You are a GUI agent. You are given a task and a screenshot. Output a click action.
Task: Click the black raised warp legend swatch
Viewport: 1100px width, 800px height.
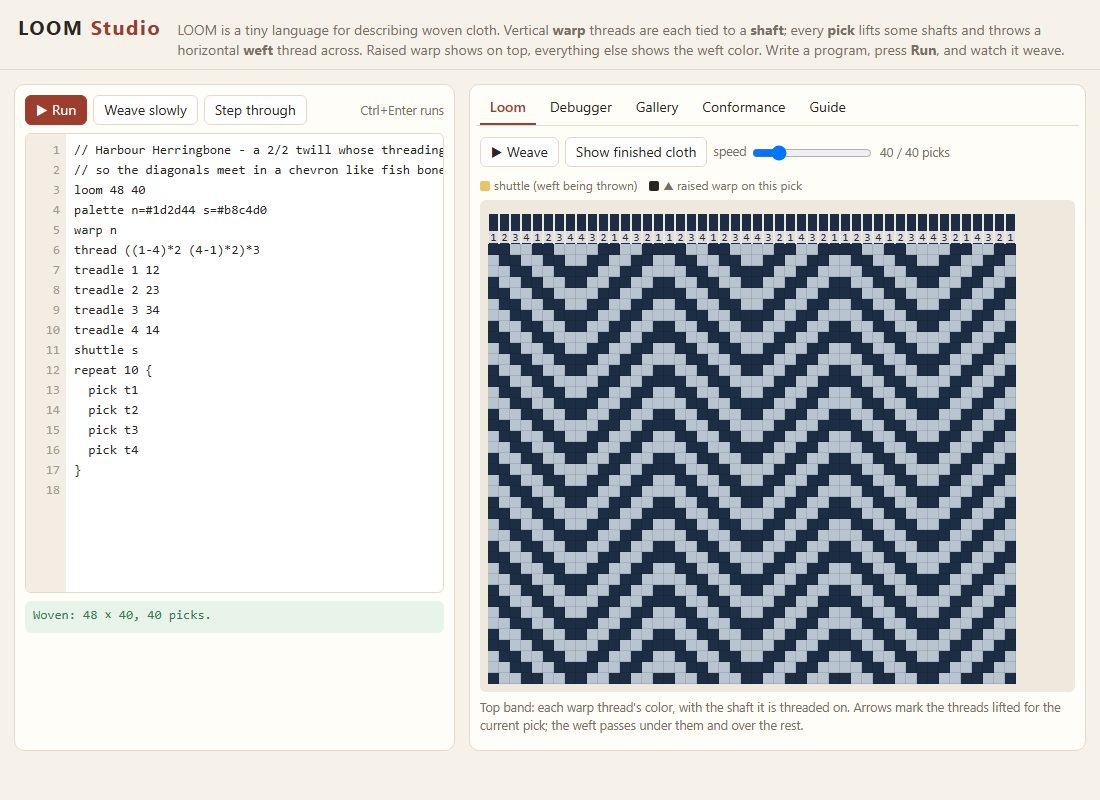pos(654,186)
